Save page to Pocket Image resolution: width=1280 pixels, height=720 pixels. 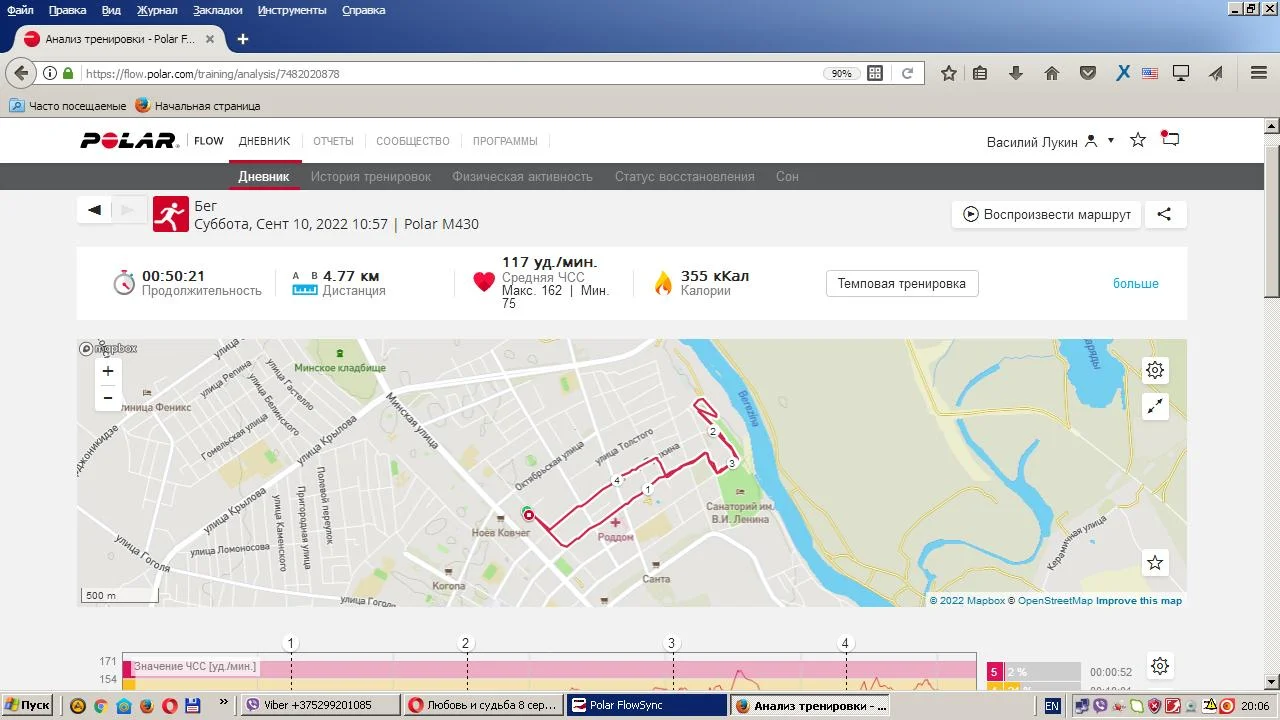click(1088, 73)
